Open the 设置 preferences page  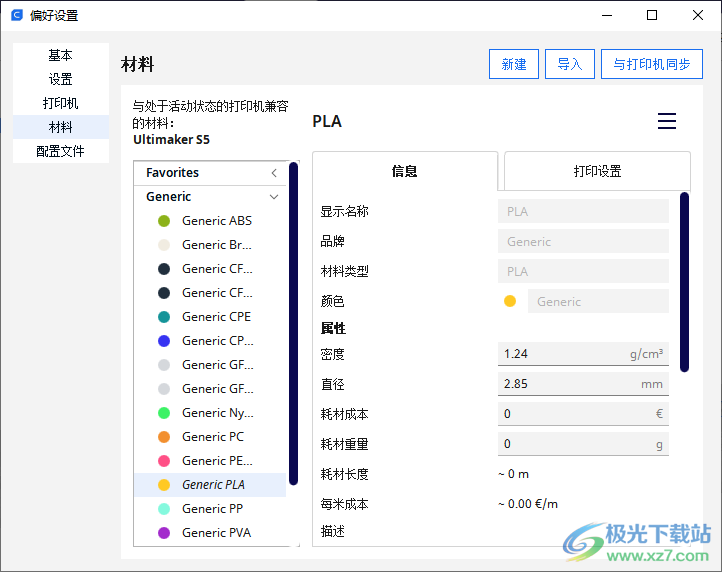(61, 79)
